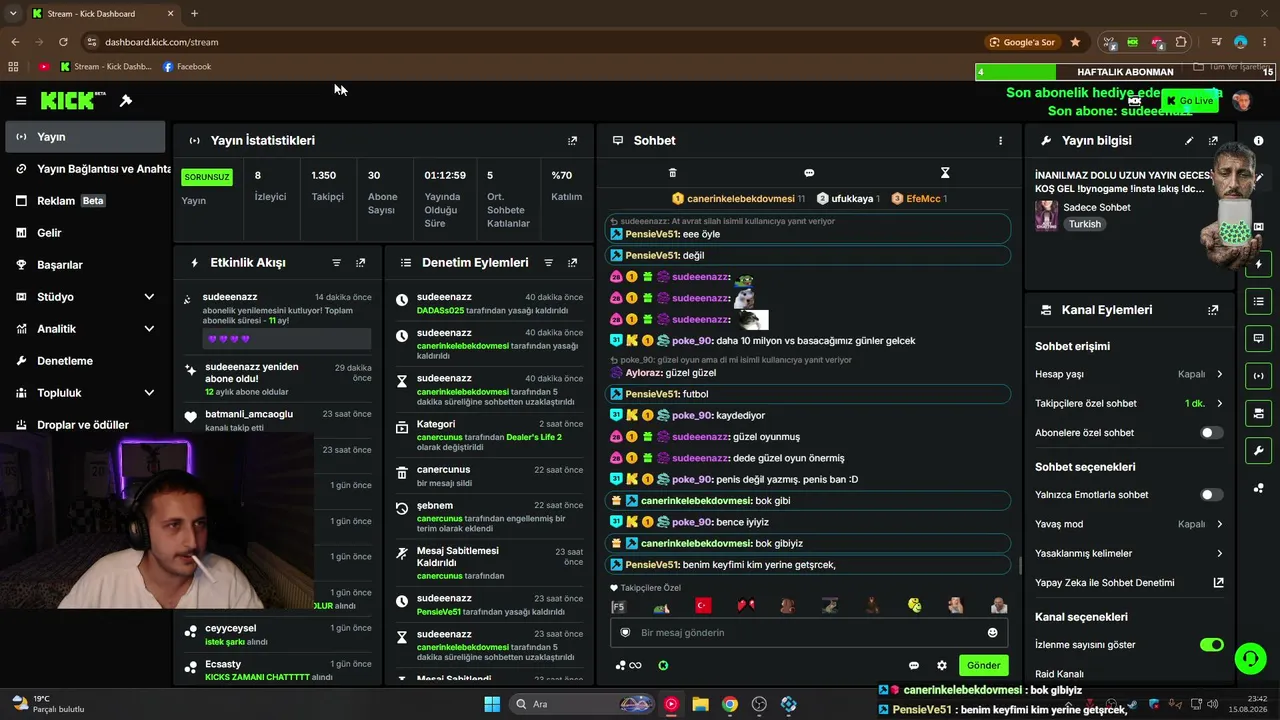Open the green headset support button

click(1250, 658)
